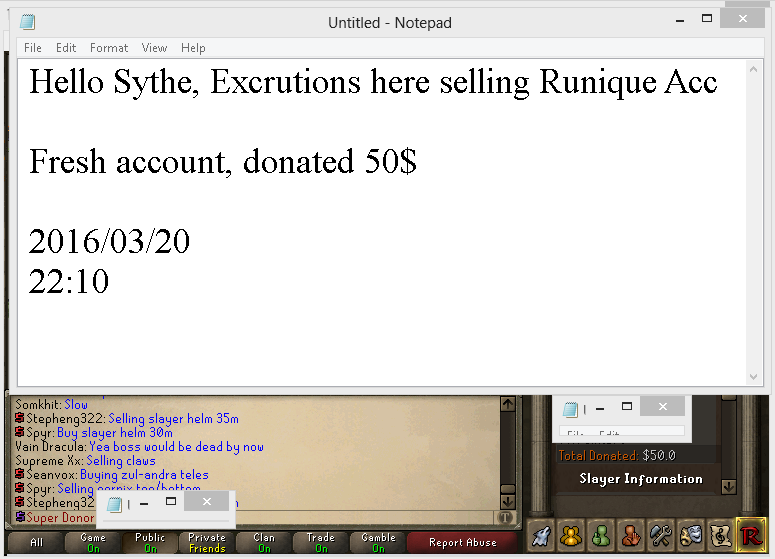Click the 'Hello Sythe' first line of text
Viewport: 775px width, 559px height.
373,82
